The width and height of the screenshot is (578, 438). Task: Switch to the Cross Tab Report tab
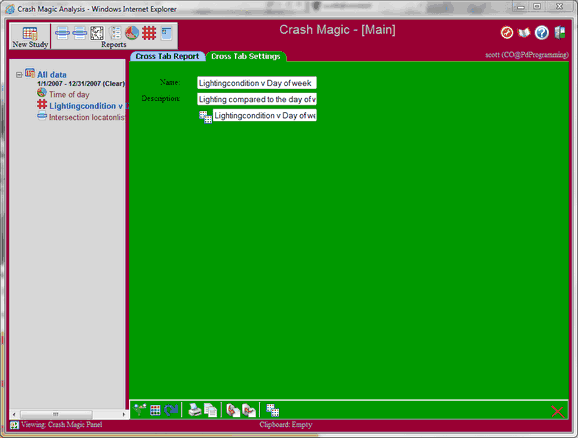point(167,56)
